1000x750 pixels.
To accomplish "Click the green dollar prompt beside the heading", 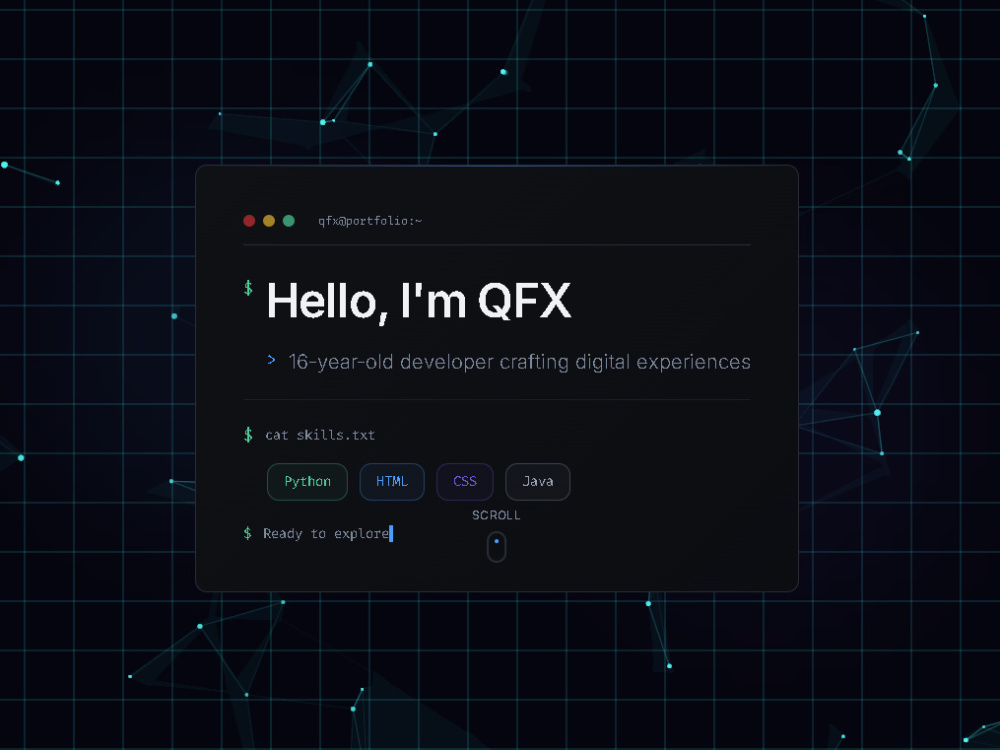I will (x=248, y=288).
